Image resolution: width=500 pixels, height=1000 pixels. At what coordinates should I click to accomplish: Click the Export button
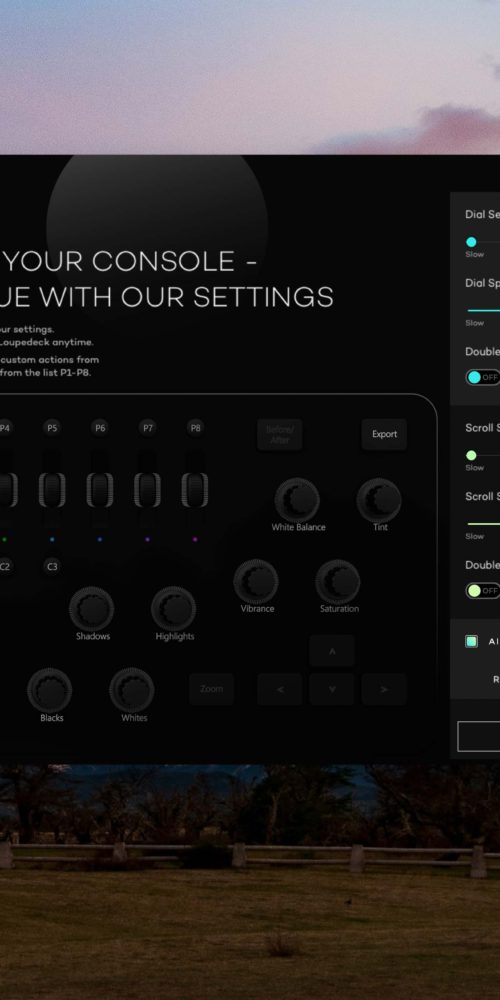click(385, 434)
